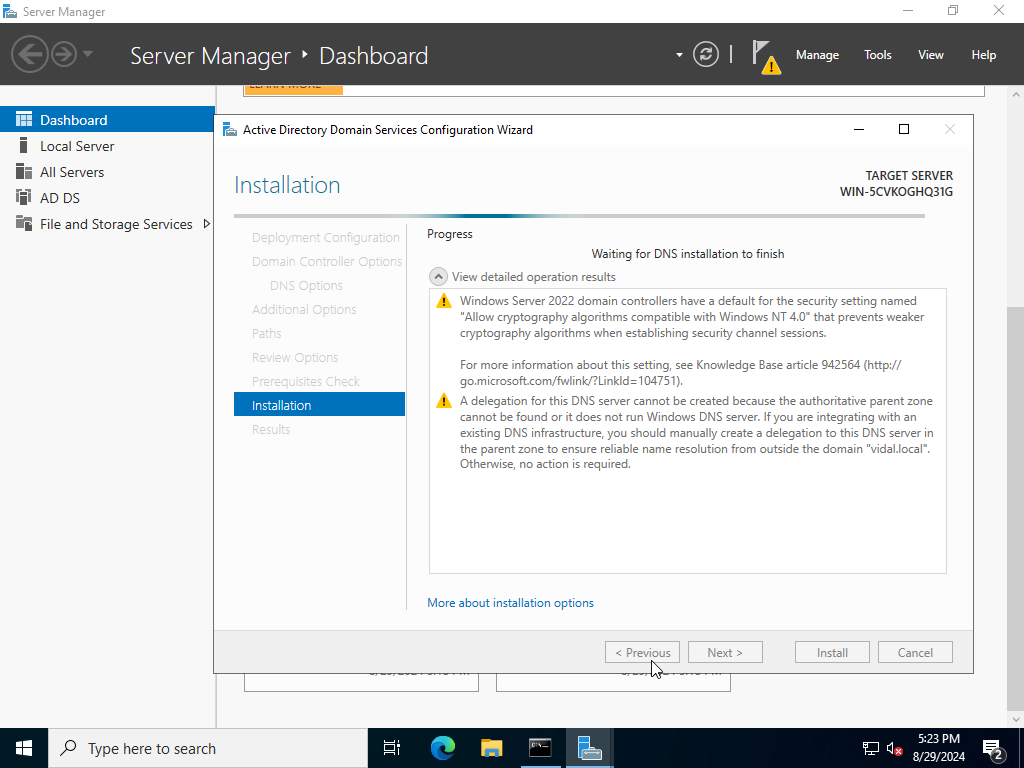Click the Local Server icon
Viewport: 1024px width, 768px height.
click(x=24, y=145)
